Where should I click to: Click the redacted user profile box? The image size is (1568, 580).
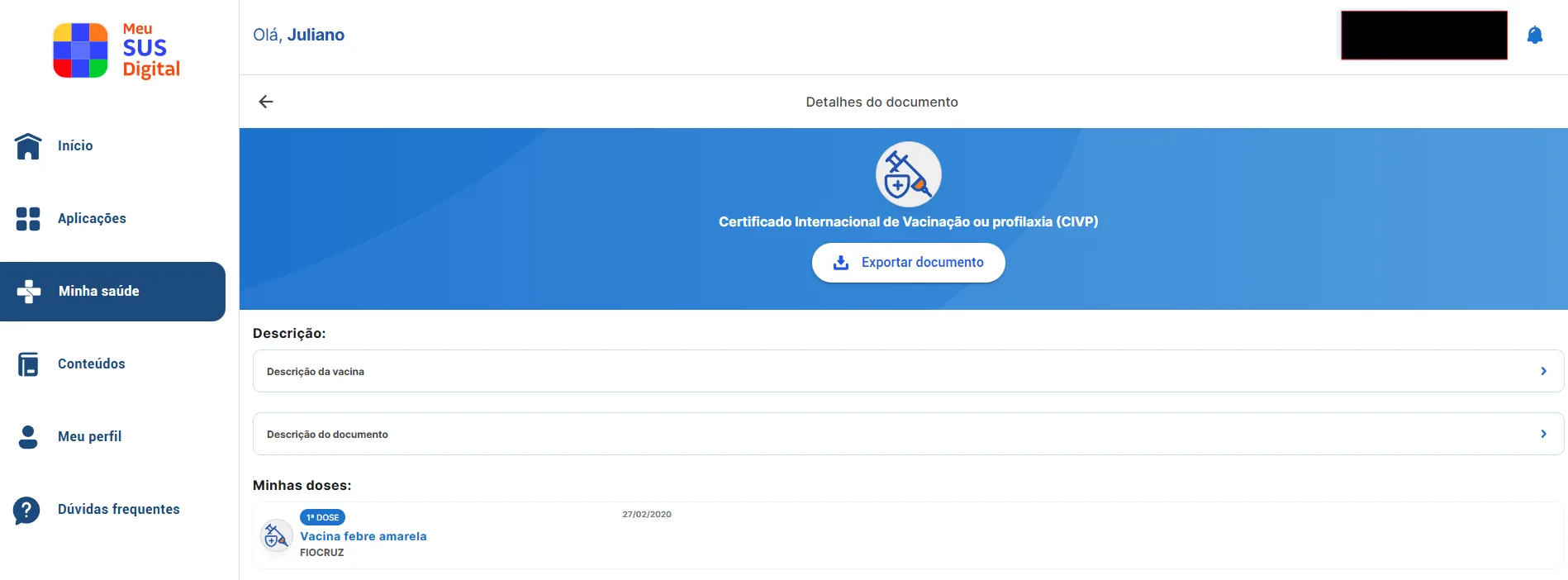1423,36
